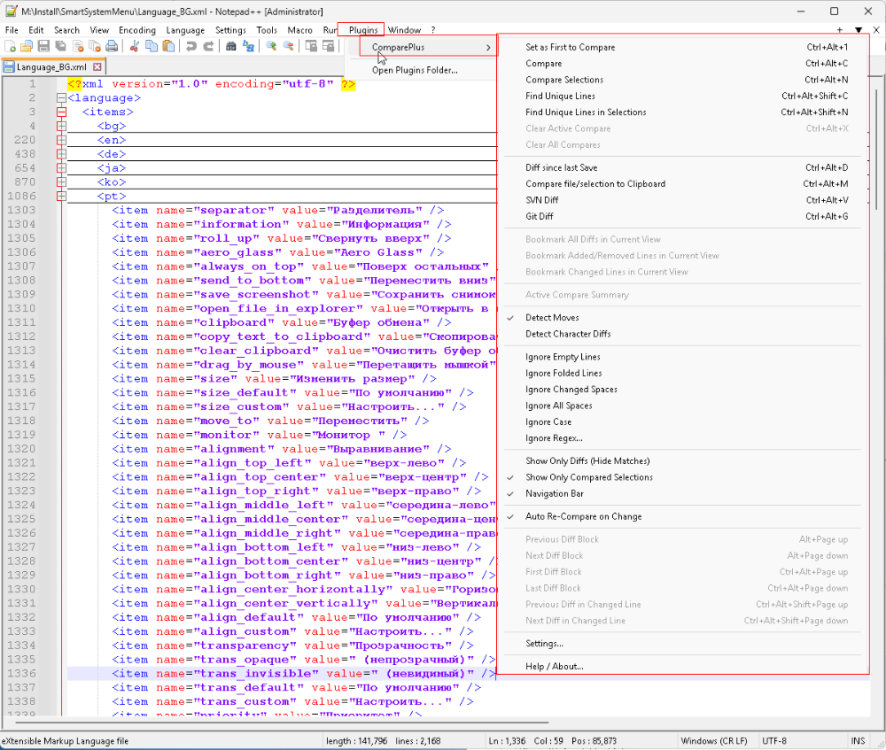Redo action via toolbar arrow
This screenshot has height=750, width=886.
point(209,46)
